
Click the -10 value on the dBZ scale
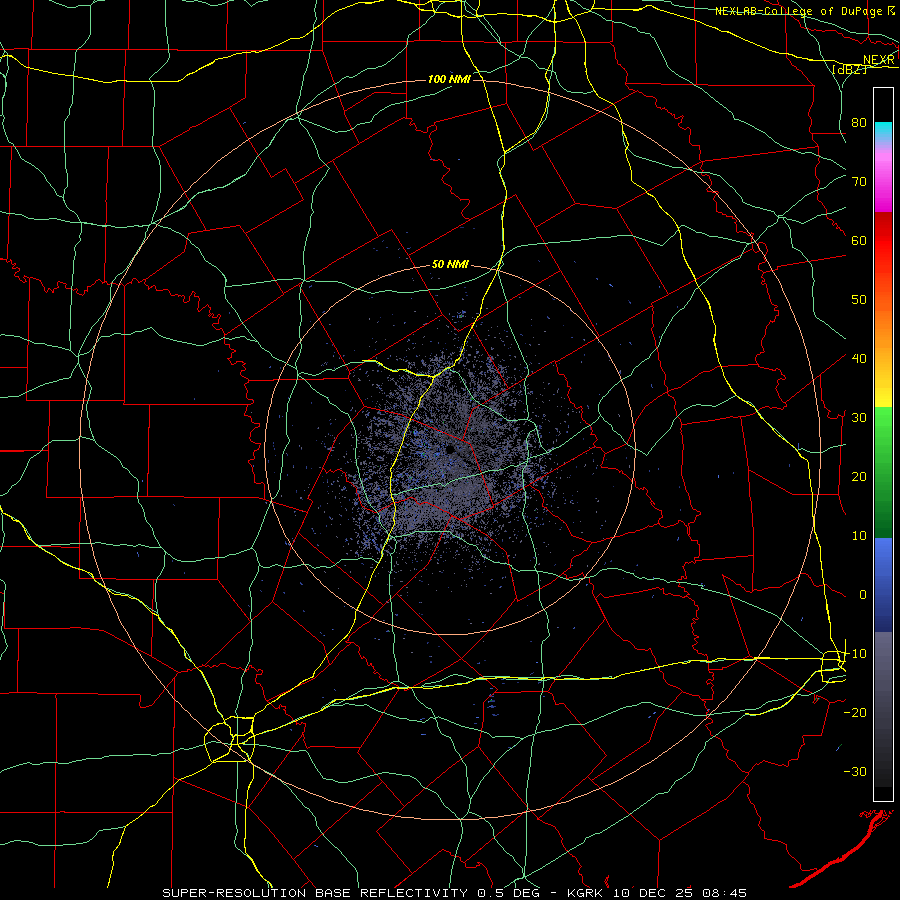pyautogui.click(x=855, y=653)
